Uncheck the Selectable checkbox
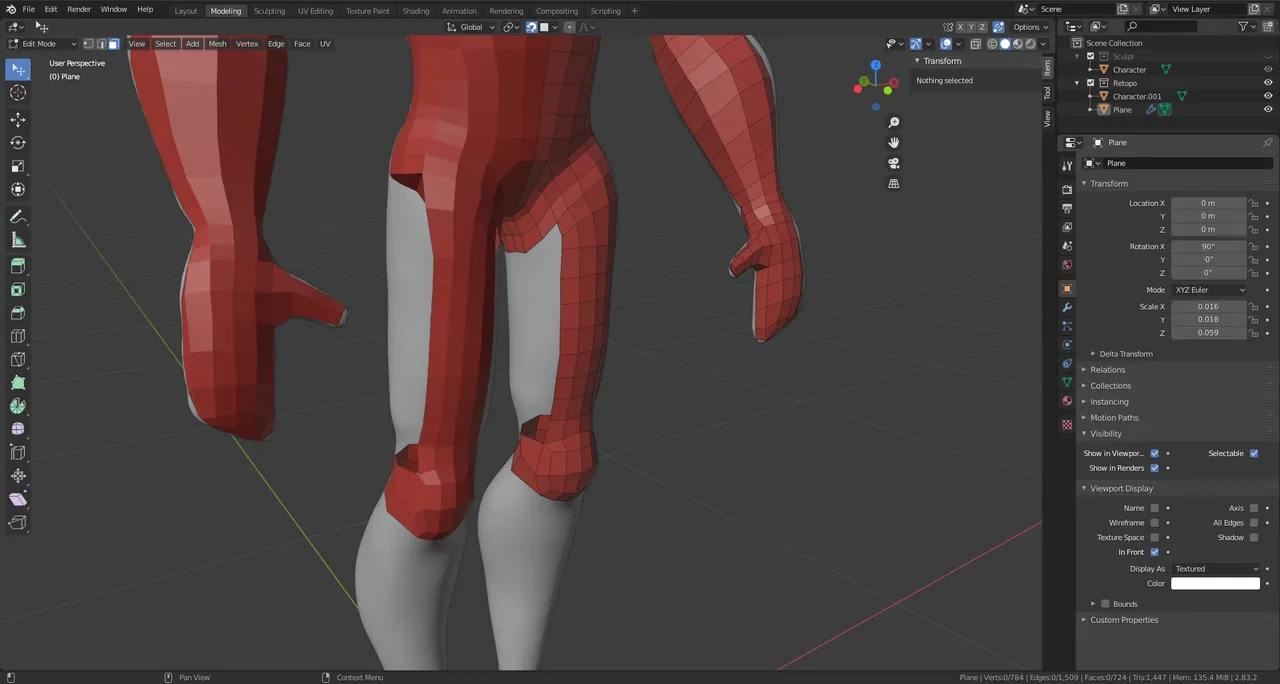 pyautogui.click(x=1254, y=453)
